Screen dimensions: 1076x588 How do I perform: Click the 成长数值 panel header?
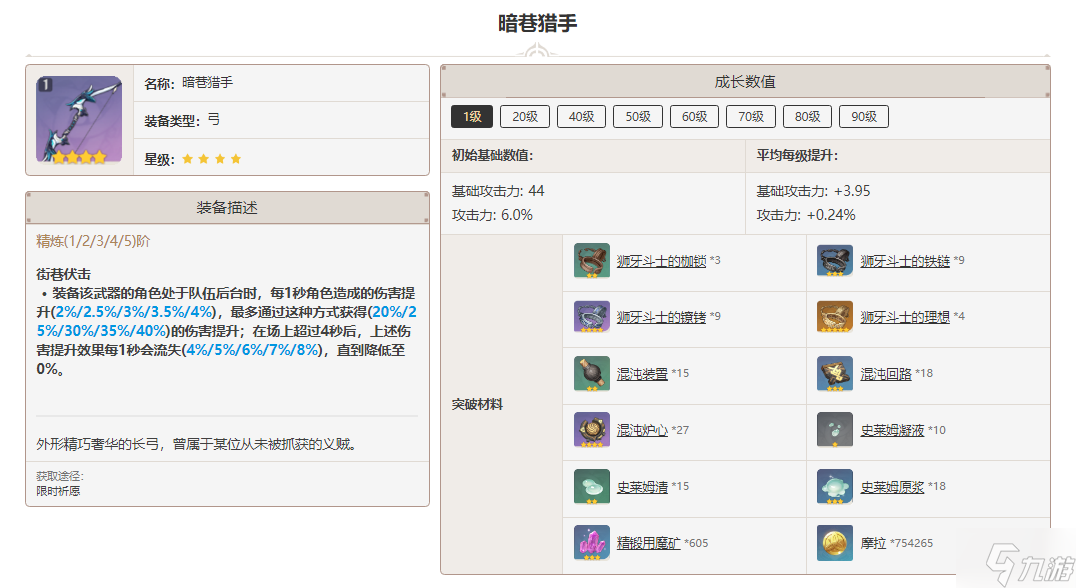pyautogui.click(x=745, y=82)
